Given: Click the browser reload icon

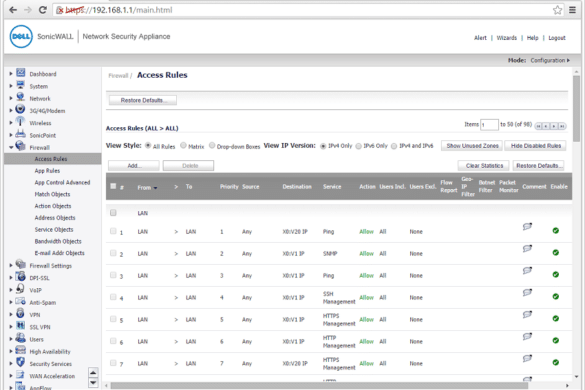Looking at the screenshot, I should tap(43, 10).
